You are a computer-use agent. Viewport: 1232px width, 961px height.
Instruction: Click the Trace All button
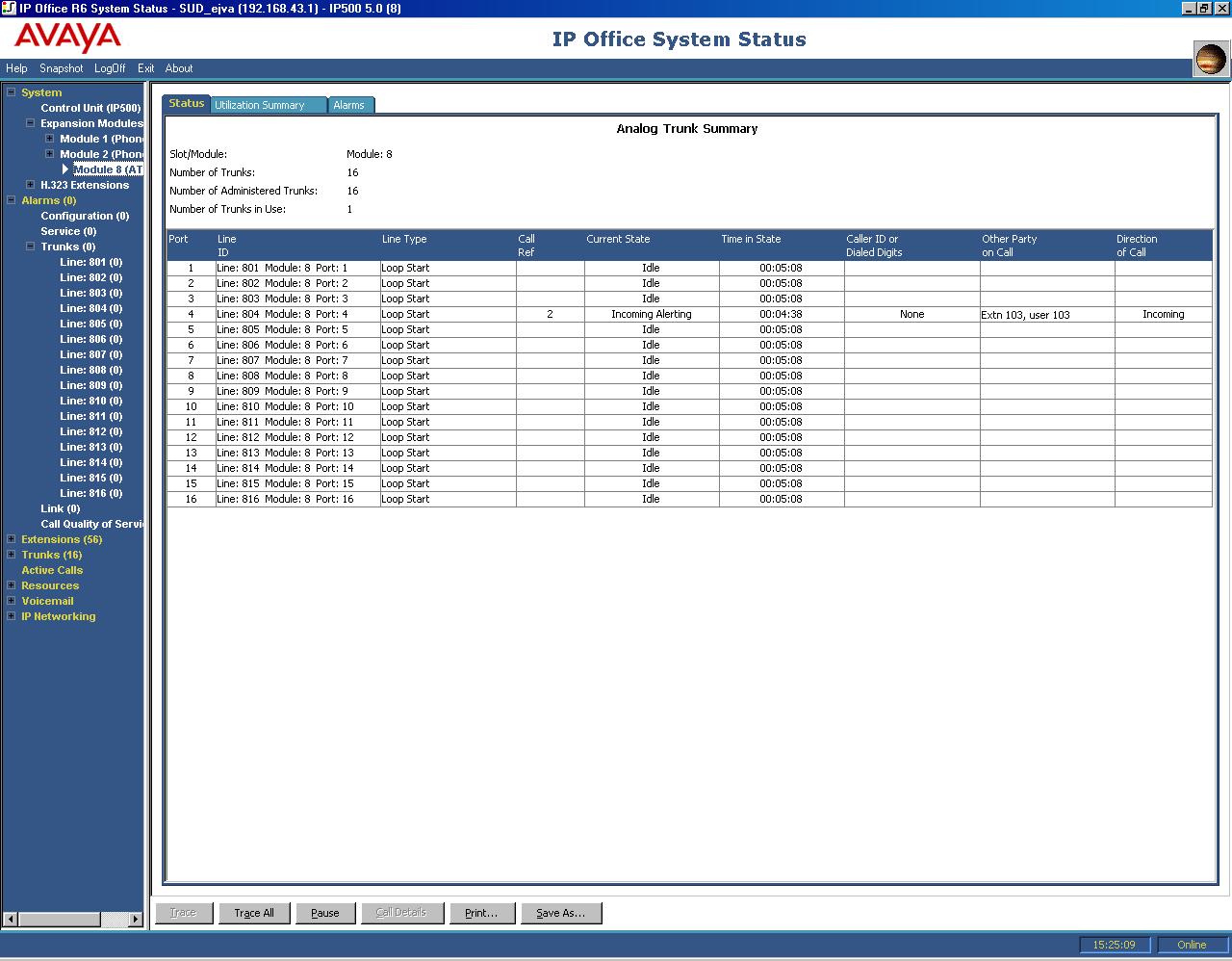(254, 913)
